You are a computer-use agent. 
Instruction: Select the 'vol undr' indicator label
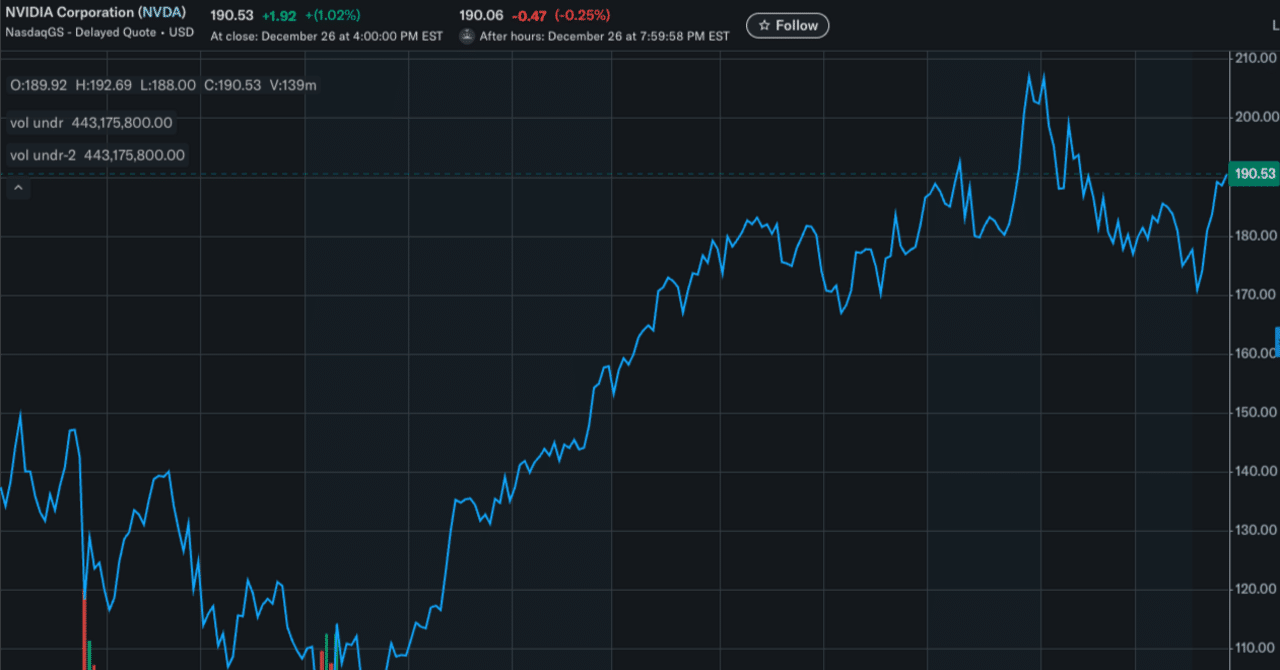(37, 123)
